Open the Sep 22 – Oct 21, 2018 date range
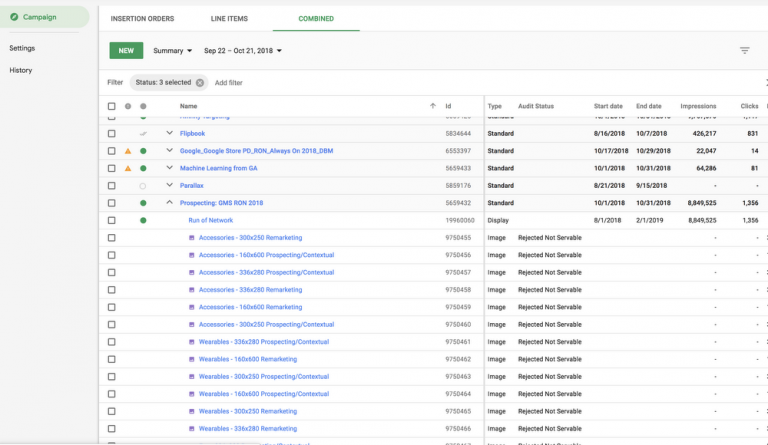 pos(243,51)
